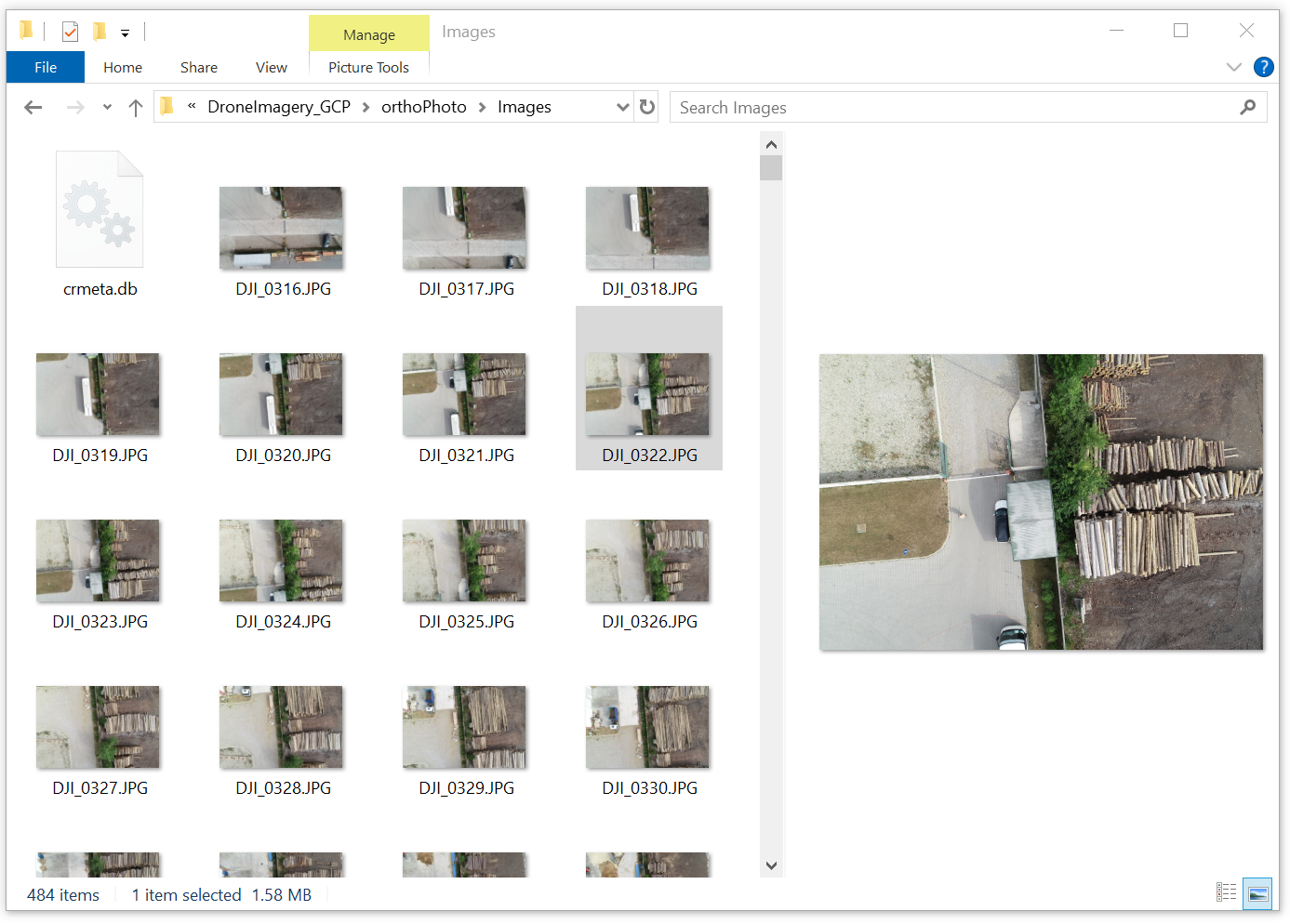Select the crmeta.db file icon
1290x924 pixels.
pos(100,209)
